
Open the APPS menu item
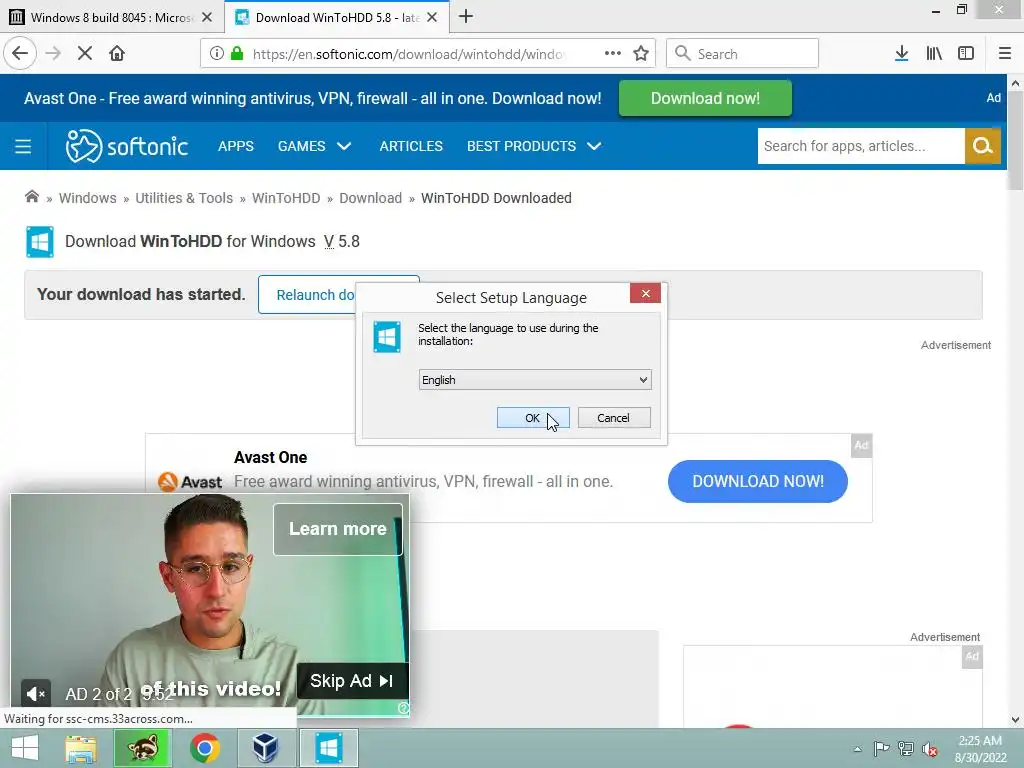tap(236, 146)
